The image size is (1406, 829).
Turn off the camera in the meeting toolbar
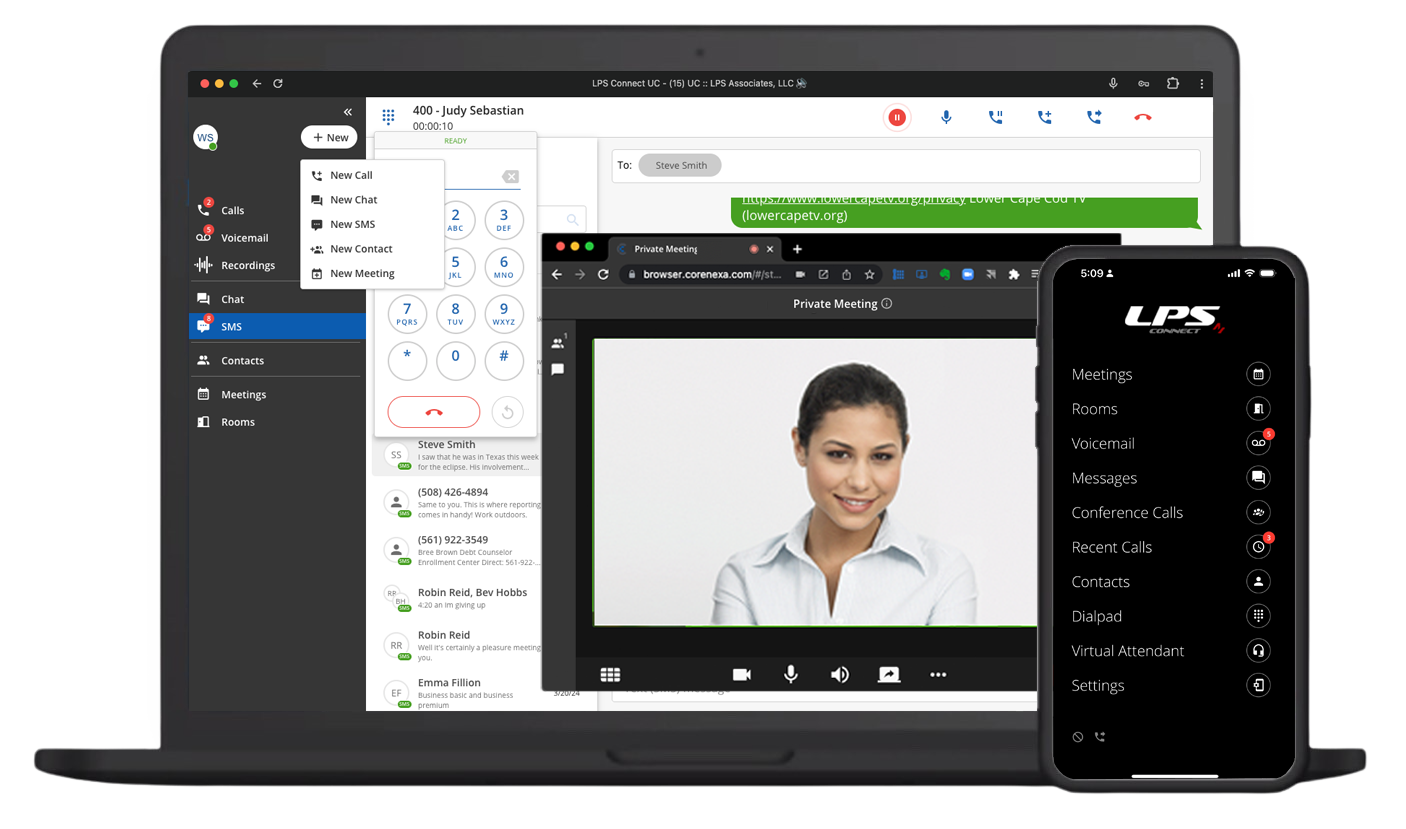[741, 674]
